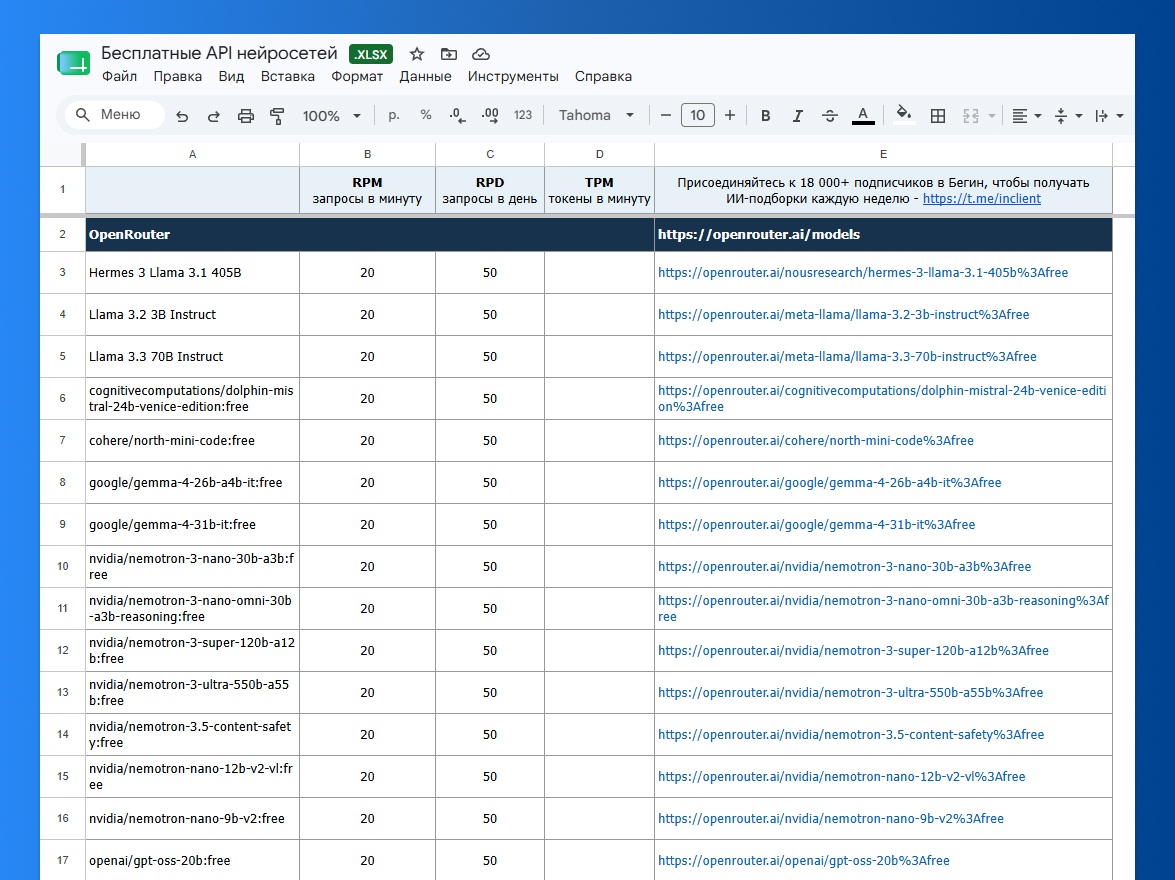The width and height of the screenshot is (1175, 880).
Task: Click the increase decimal places icon
Action: 490,115
